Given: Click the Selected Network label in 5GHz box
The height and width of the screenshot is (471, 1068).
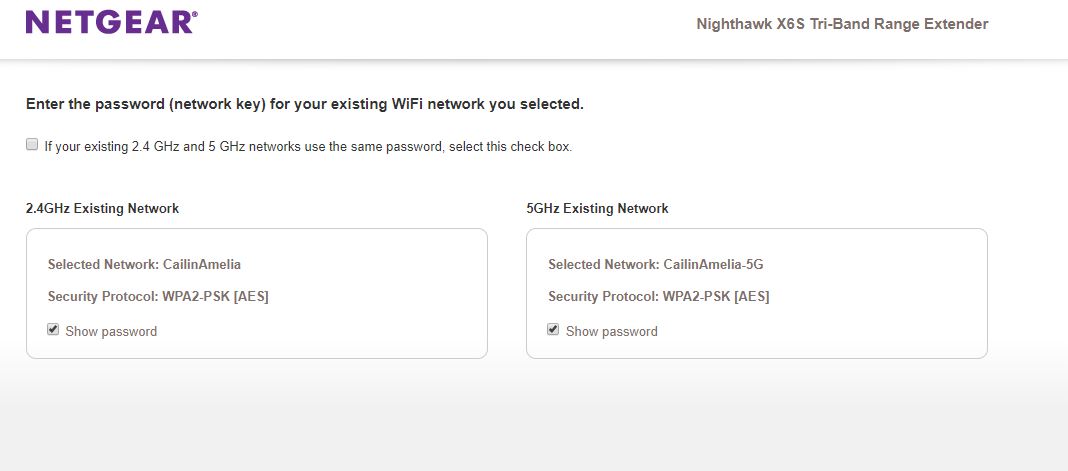Looking at the screenshot, I should tap(603, 265).
